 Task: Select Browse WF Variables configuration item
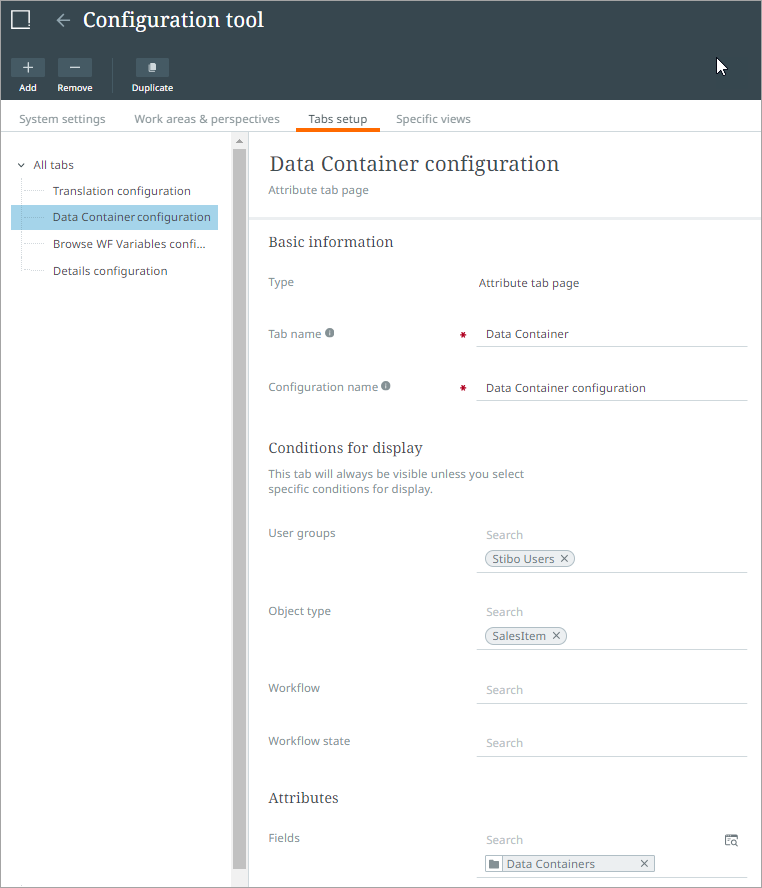(x=129, y=244)
